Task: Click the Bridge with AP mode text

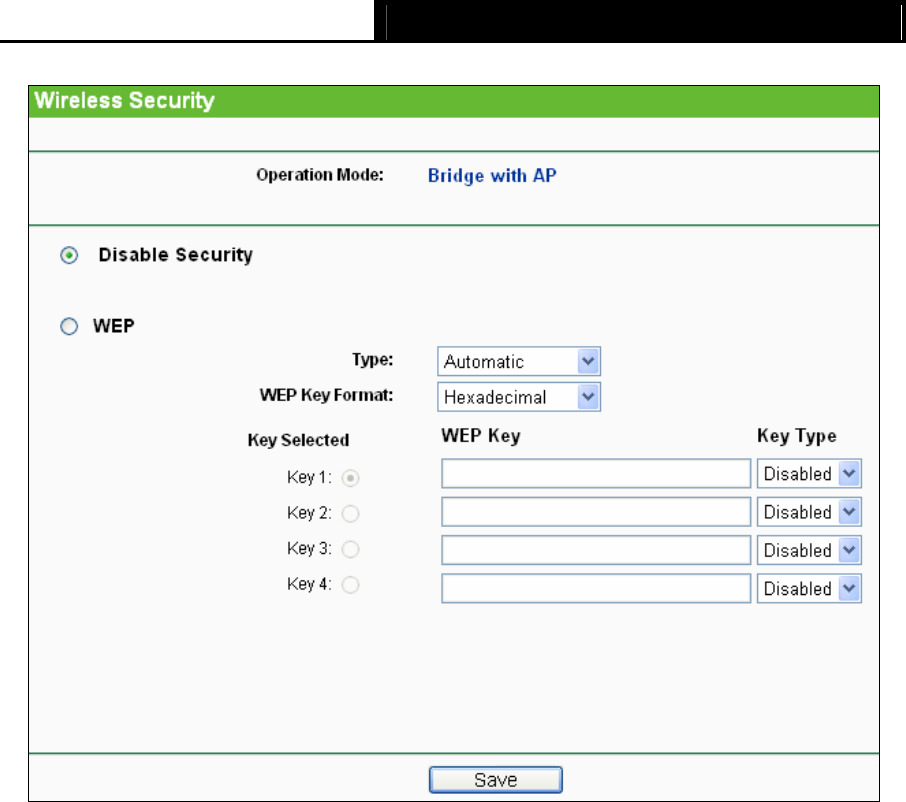Action: pos(492,176)
